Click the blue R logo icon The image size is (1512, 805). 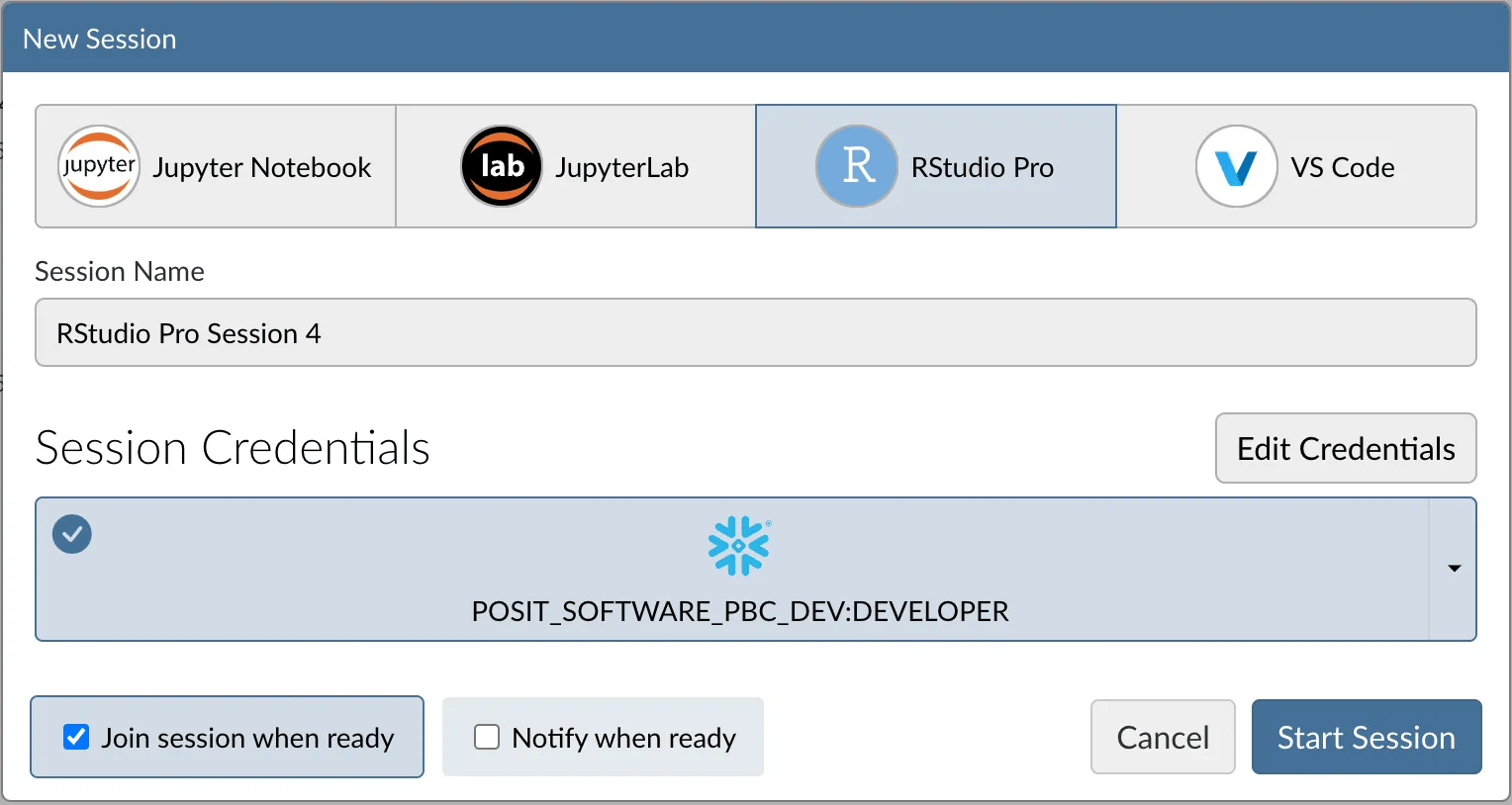click(x=857, y=166)
